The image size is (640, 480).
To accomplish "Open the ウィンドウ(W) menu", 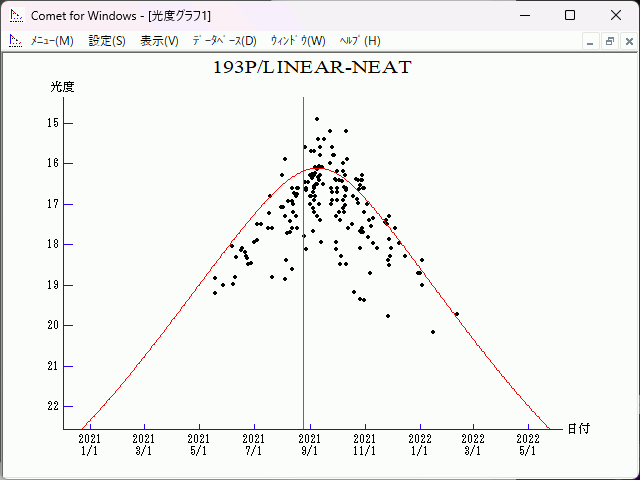I will point(298,41).
